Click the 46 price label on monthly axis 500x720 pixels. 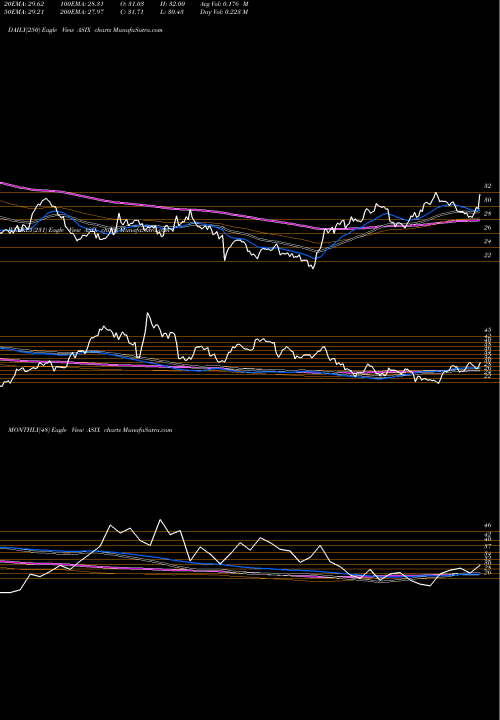[x=488, y=525]
